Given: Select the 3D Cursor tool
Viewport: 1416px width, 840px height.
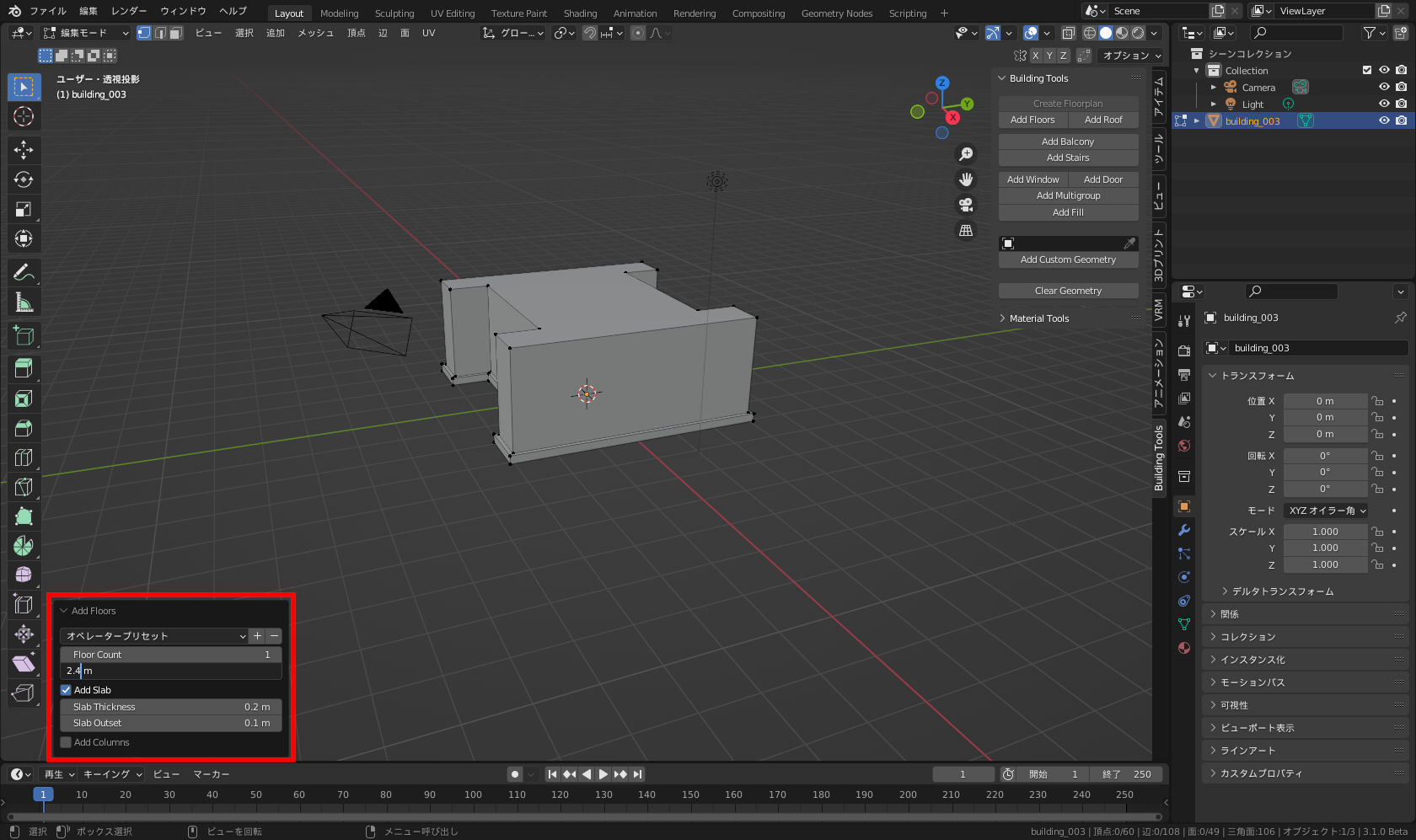Looking at the screenshot, I should (x=24, y=116).
